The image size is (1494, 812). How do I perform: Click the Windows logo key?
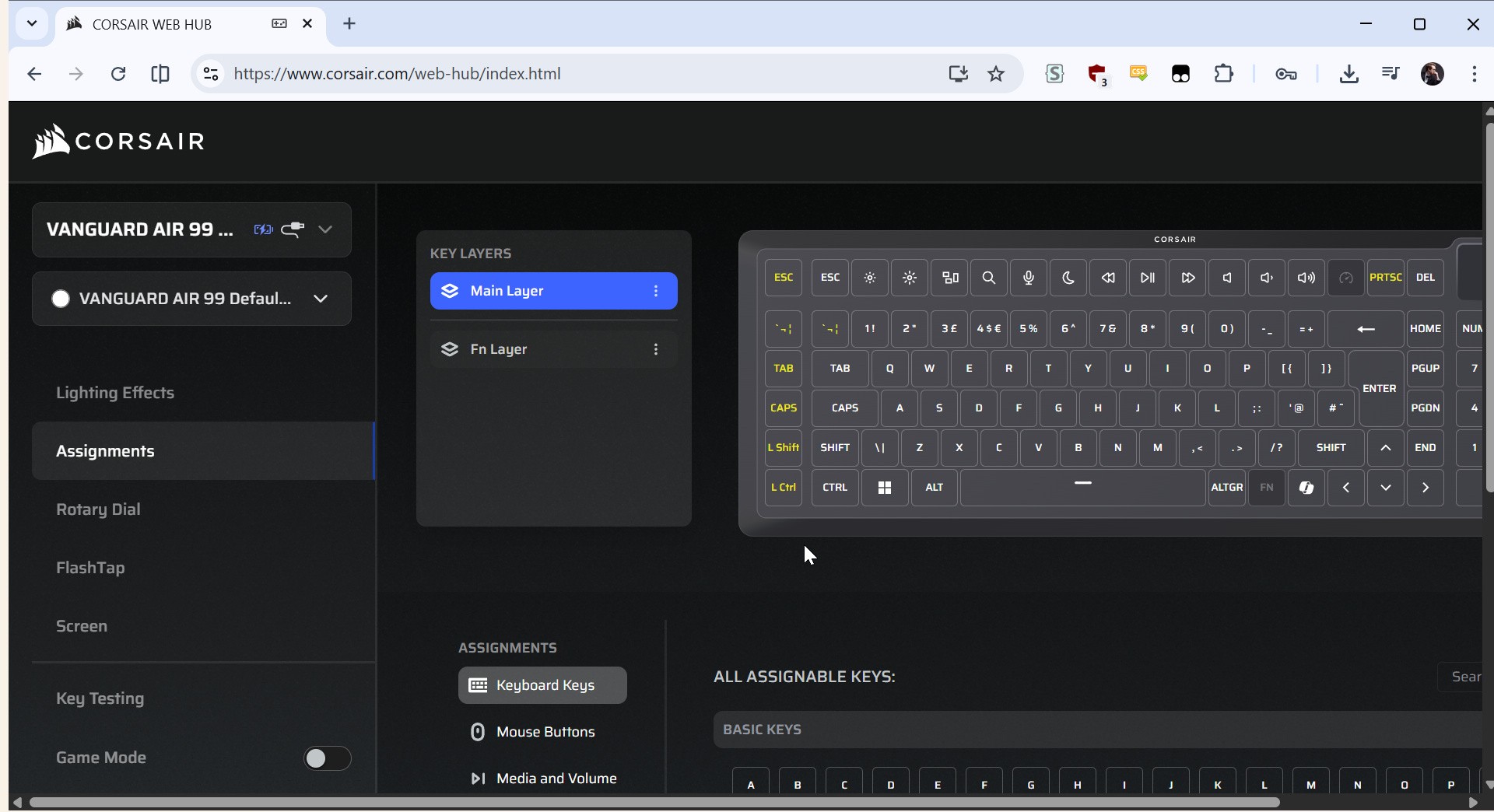885,488
